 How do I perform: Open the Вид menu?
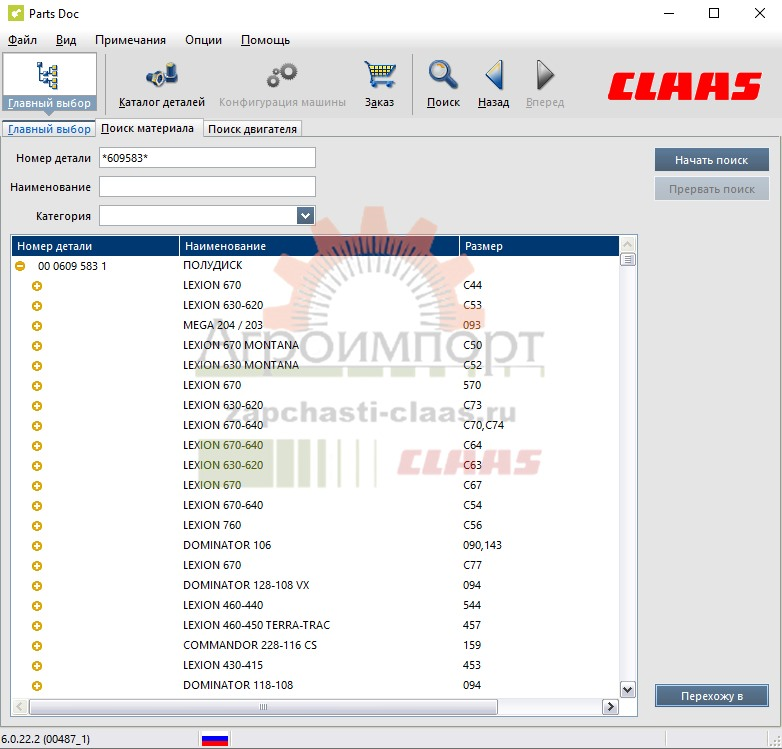click(x=66, y=40)
